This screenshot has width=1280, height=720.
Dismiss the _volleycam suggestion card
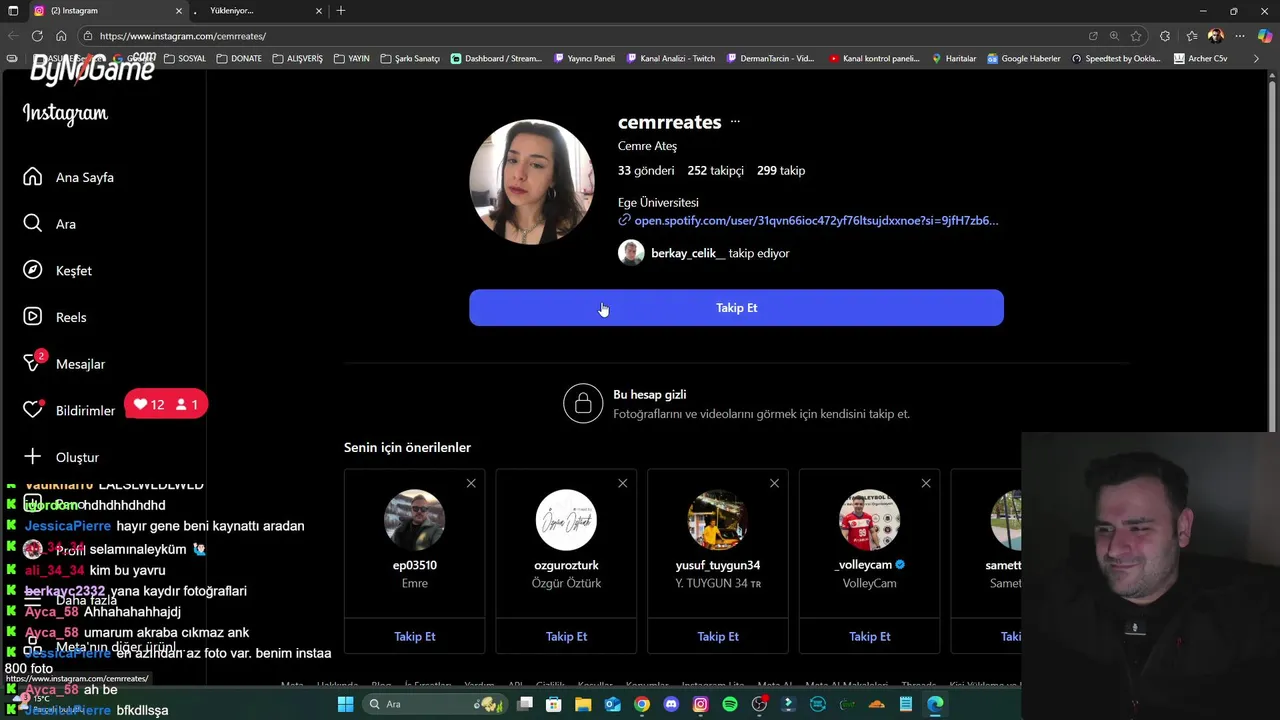[926, 483]
